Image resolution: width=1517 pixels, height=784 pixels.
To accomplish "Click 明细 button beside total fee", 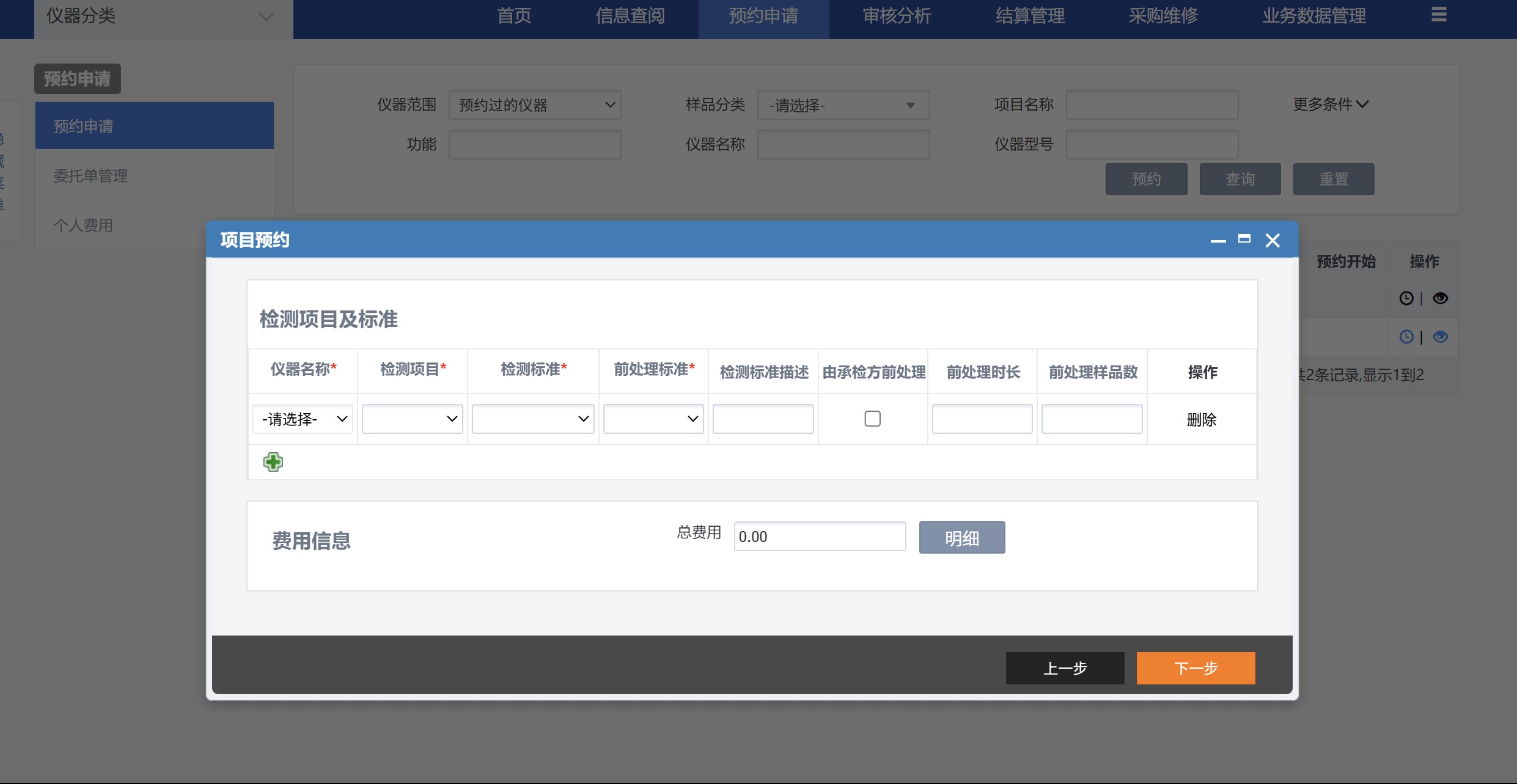I will pyautogui.click(x=961, y=538).
